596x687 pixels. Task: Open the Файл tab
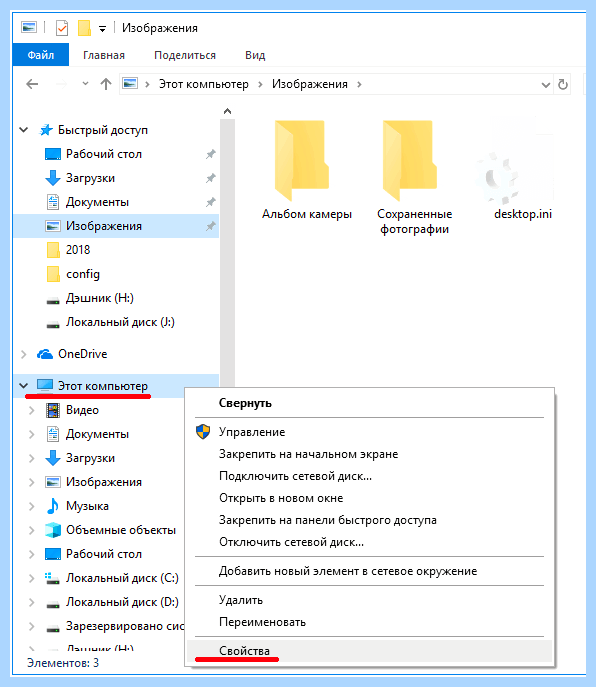click(x=41, y=55)
